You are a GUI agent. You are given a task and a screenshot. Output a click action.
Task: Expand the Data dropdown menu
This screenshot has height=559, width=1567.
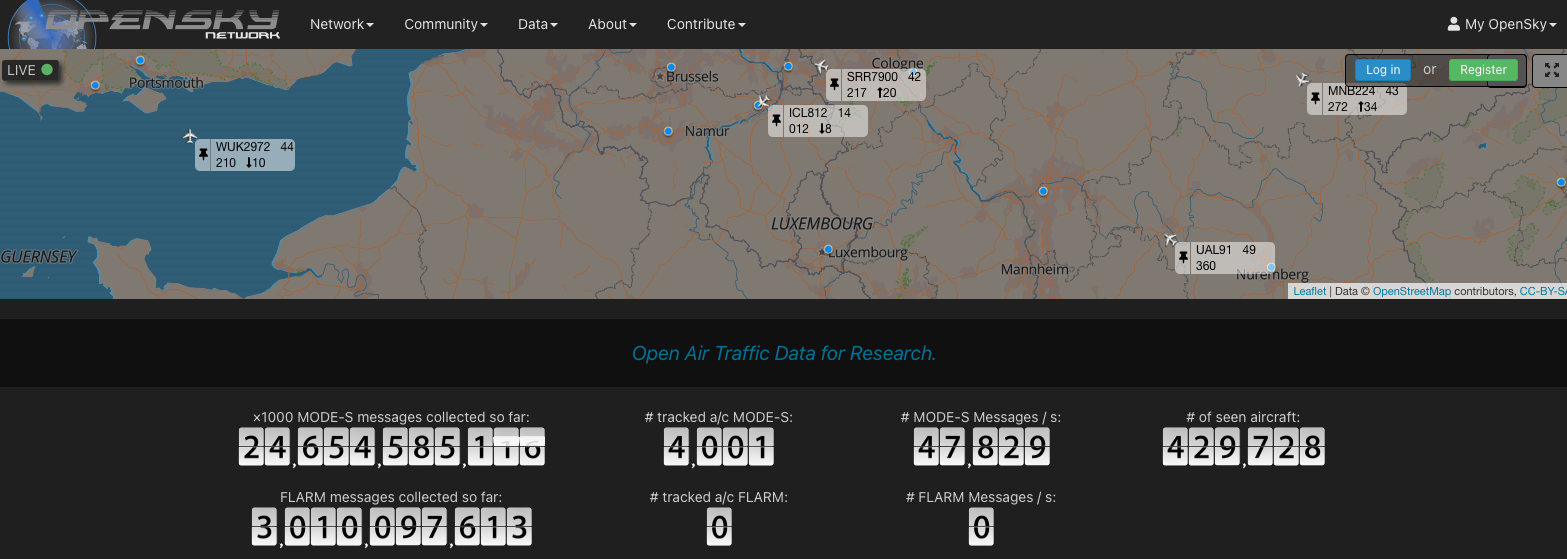(537, 24)
